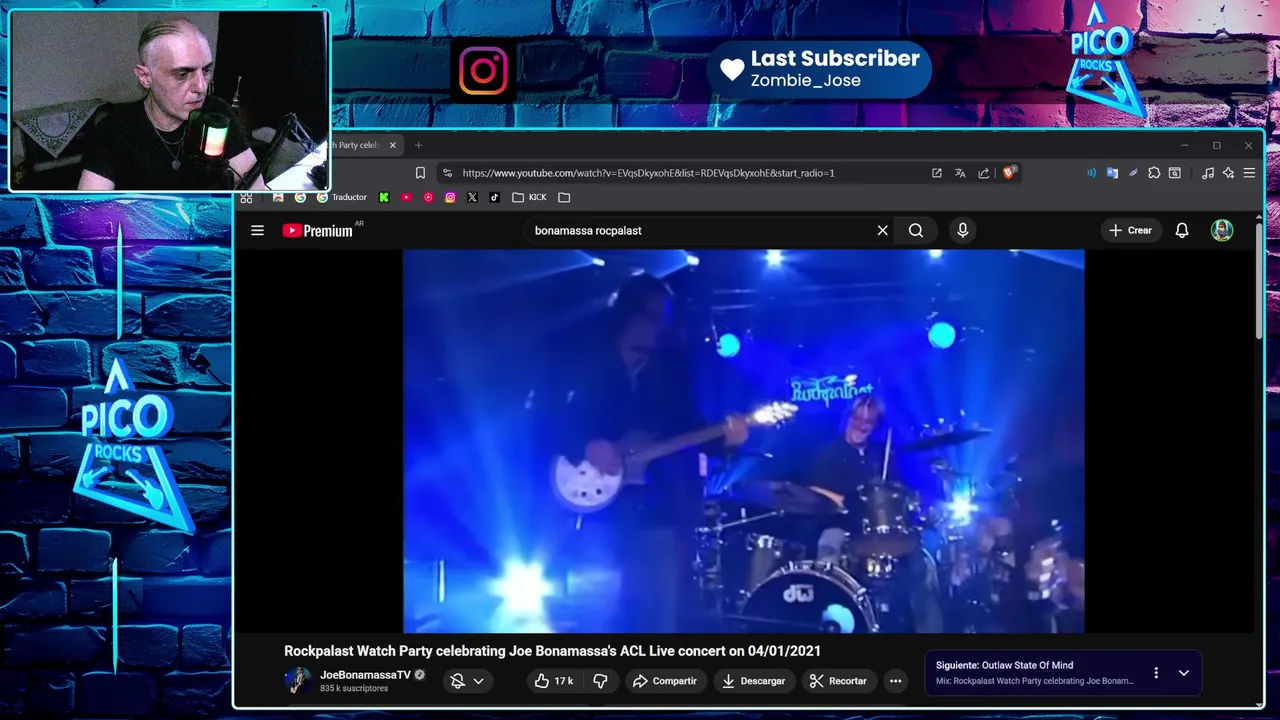This screenshot has width=1280, height=720.
Task: Open the Google Translate extension icon
Action: click(1112, 173)
